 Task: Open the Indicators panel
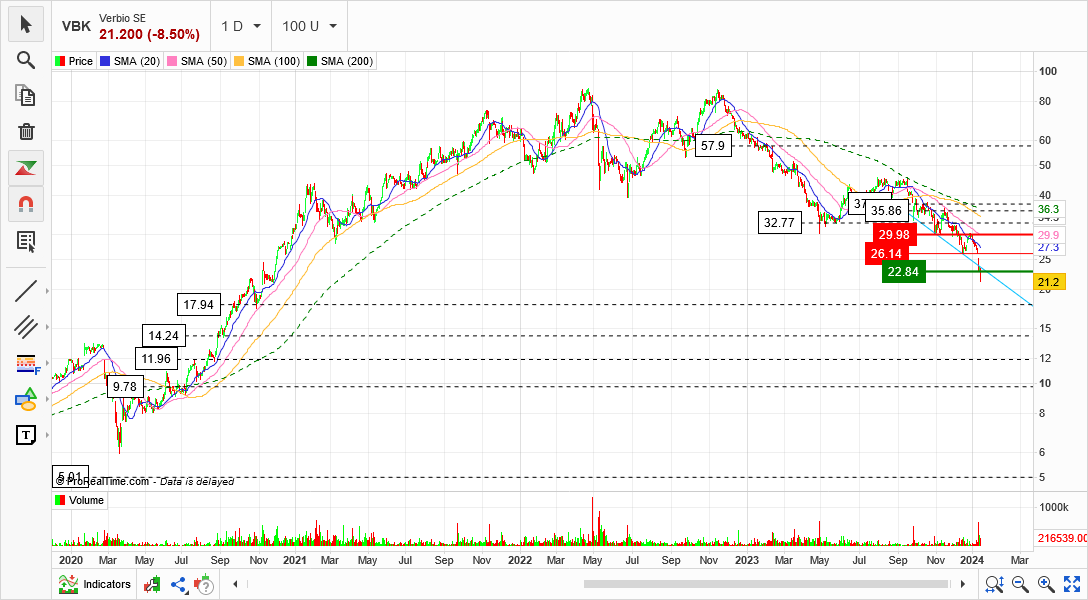[95, 584]
